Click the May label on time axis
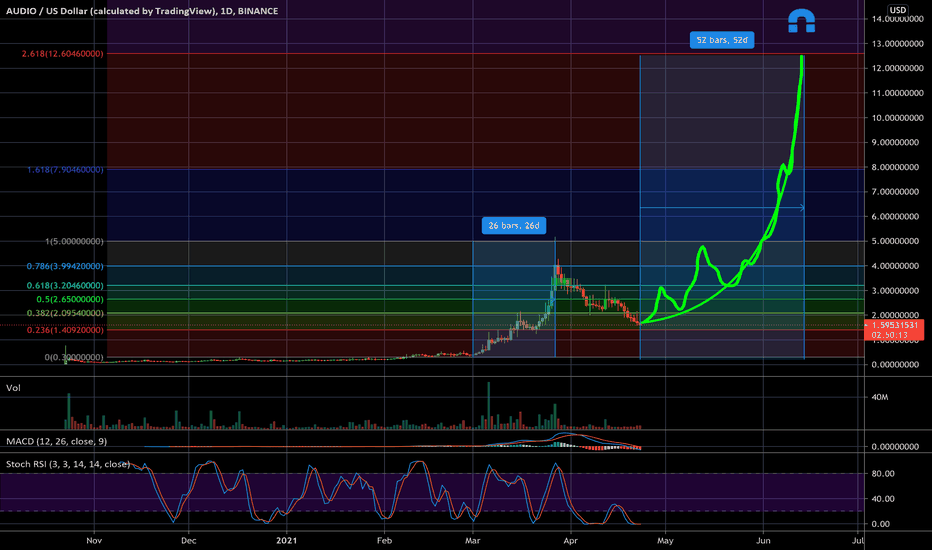The height and width of the screenshot is (550, 932). tap(665, 540)
